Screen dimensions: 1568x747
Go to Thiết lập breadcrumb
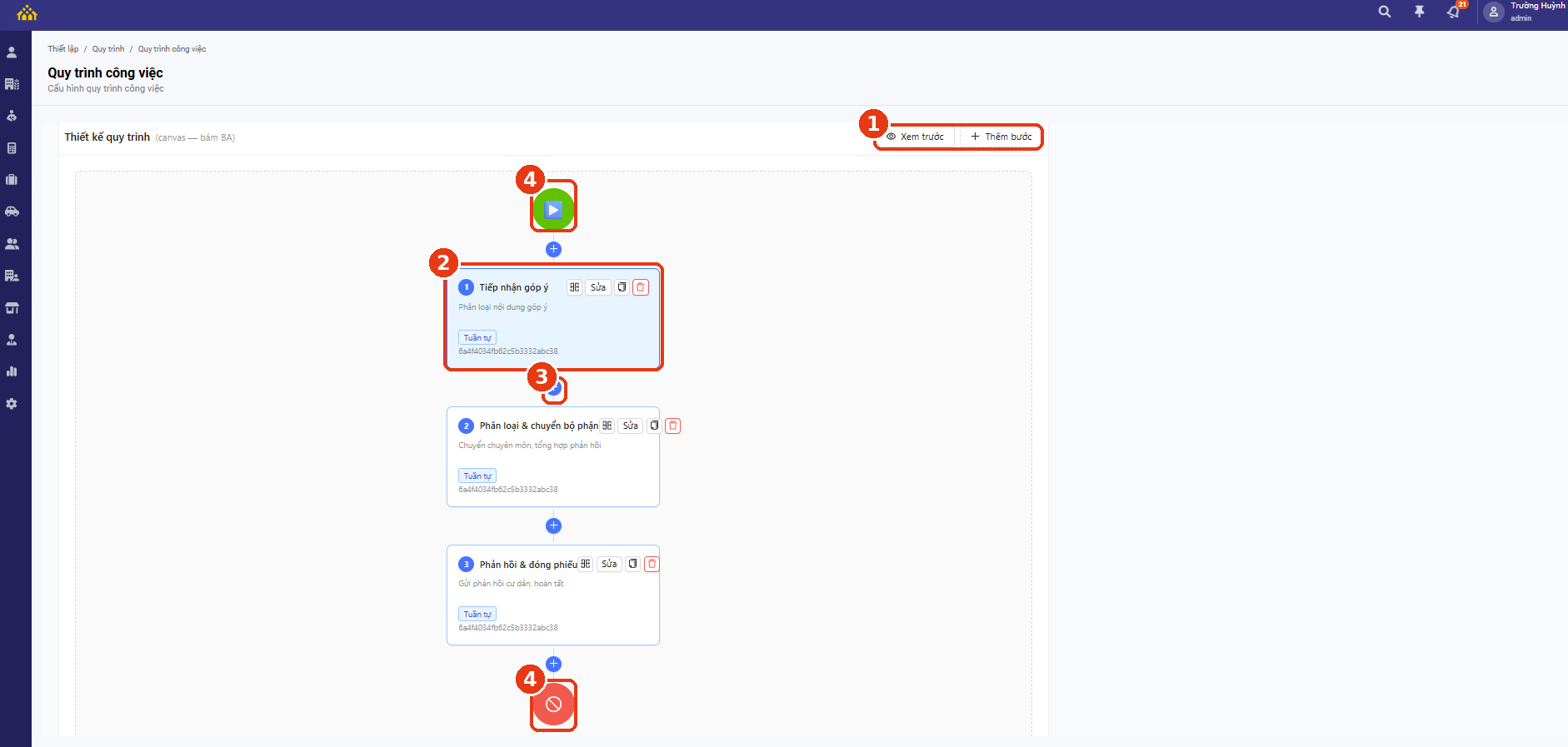point(63,49)
